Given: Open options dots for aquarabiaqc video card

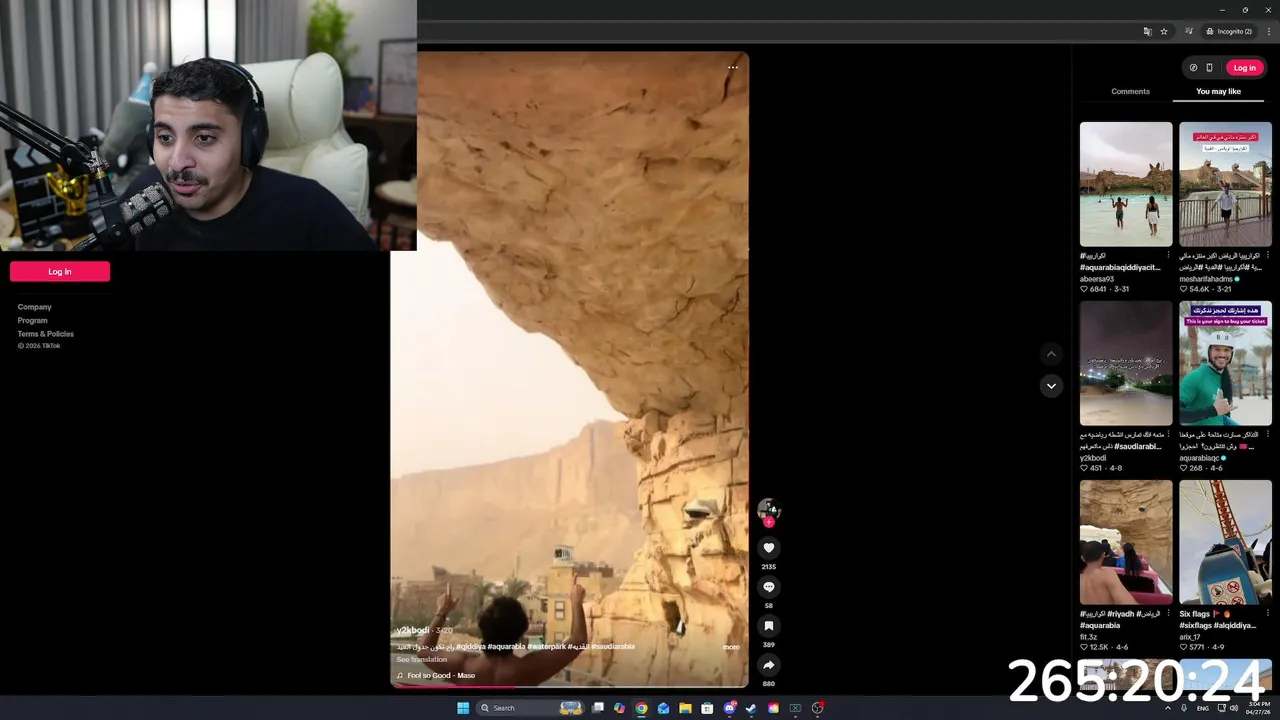Looking at the screenshot, I should coord(1267,434).
